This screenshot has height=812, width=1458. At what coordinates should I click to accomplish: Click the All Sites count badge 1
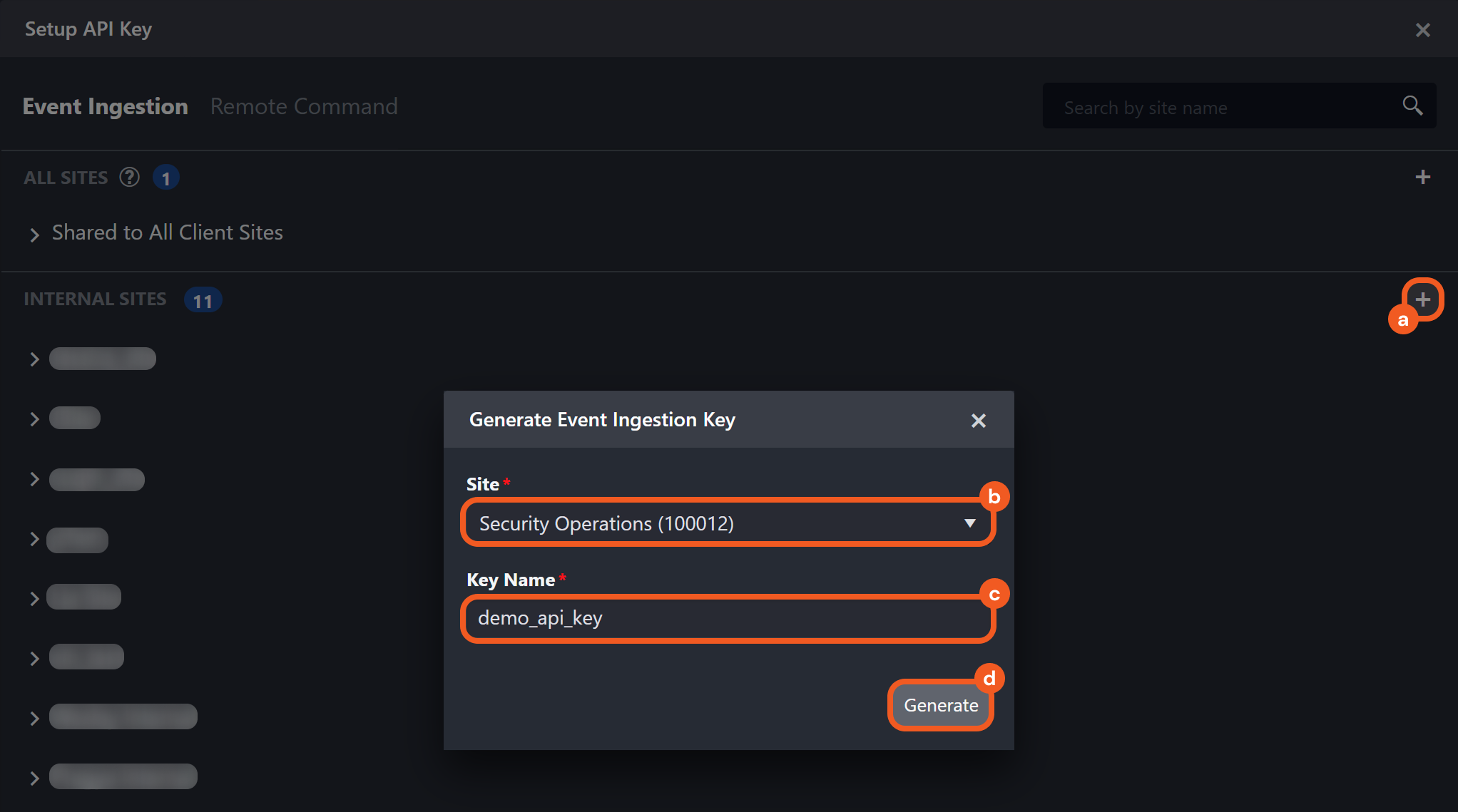point(165,178)
